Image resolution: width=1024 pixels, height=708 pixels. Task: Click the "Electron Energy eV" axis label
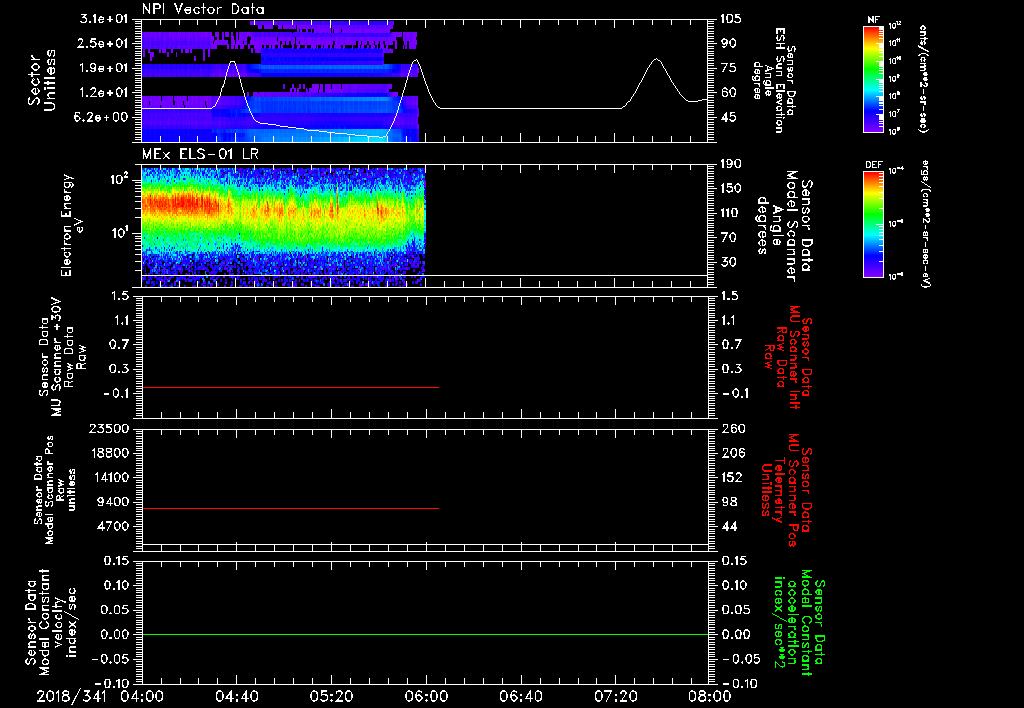[72, 225]
